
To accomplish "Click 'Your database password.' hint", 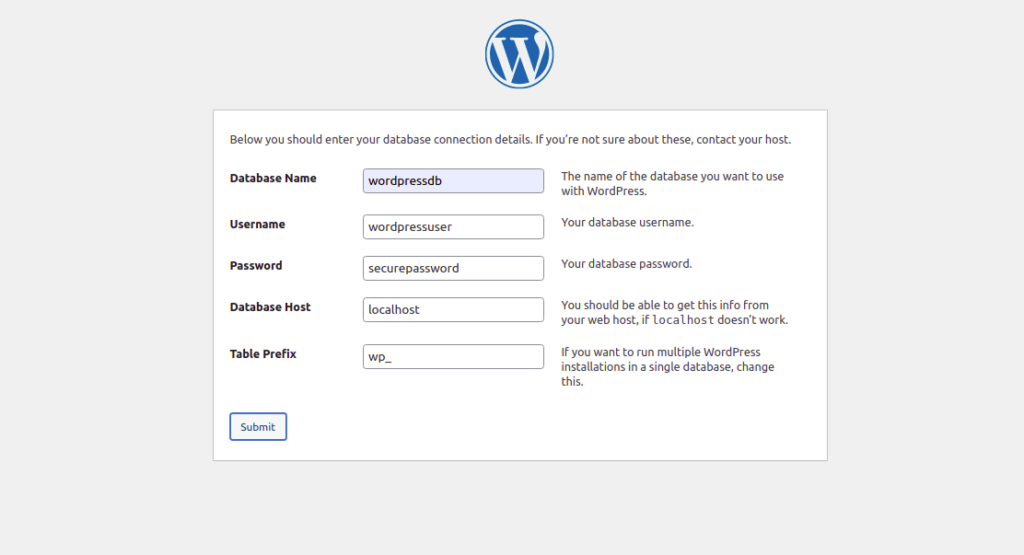I will (626, 264).
